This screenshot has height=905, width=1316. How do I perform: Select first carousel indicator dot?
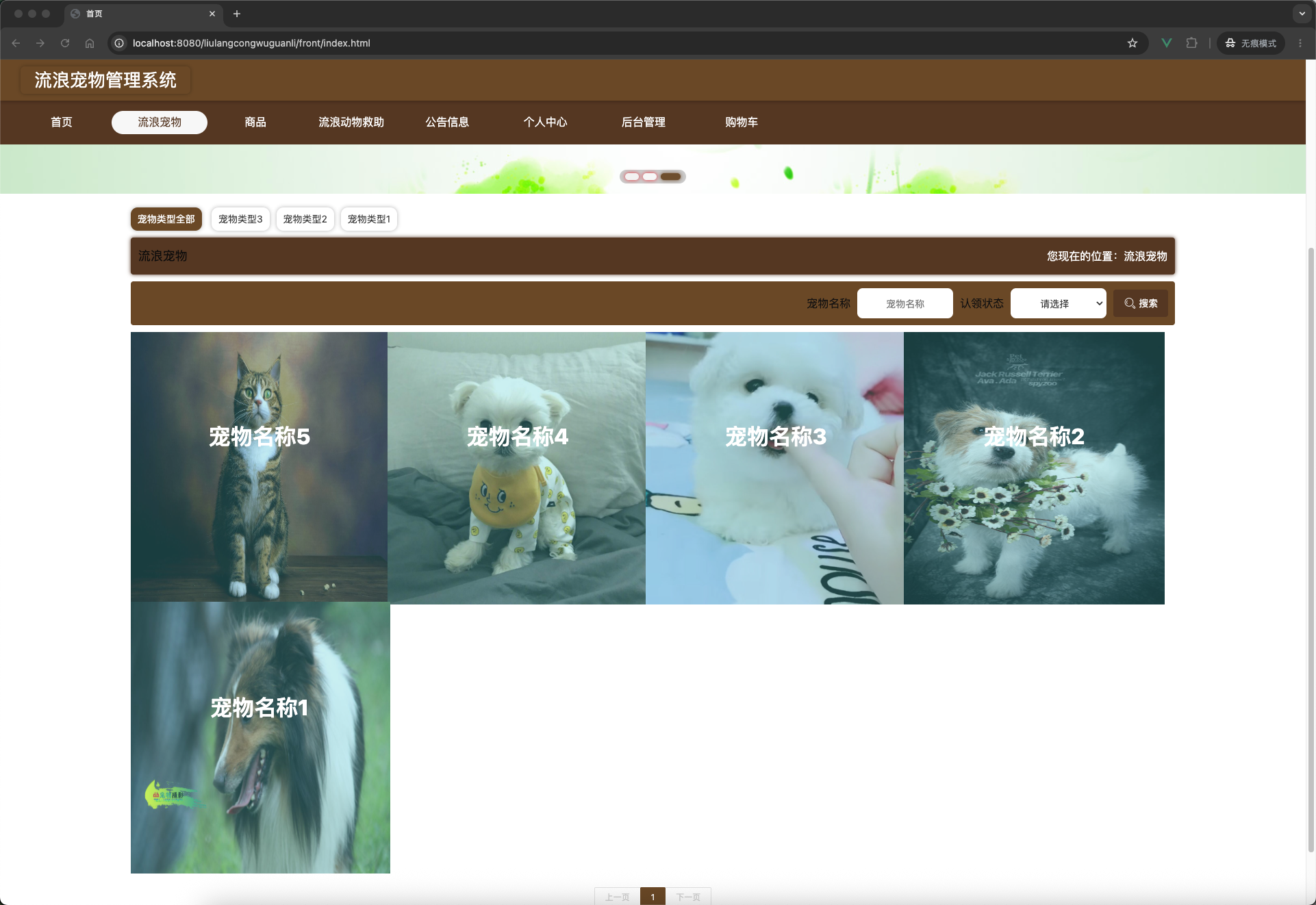coord(632,177)
